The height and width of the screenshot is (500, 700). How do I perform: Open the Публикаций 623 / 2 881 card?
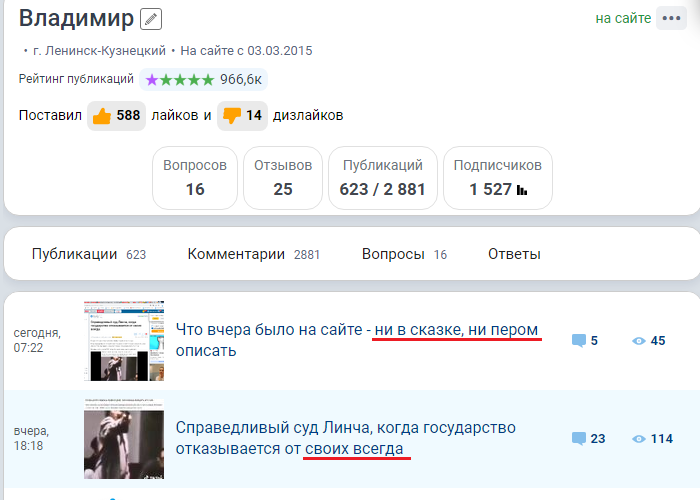click(x=383, y=178)
